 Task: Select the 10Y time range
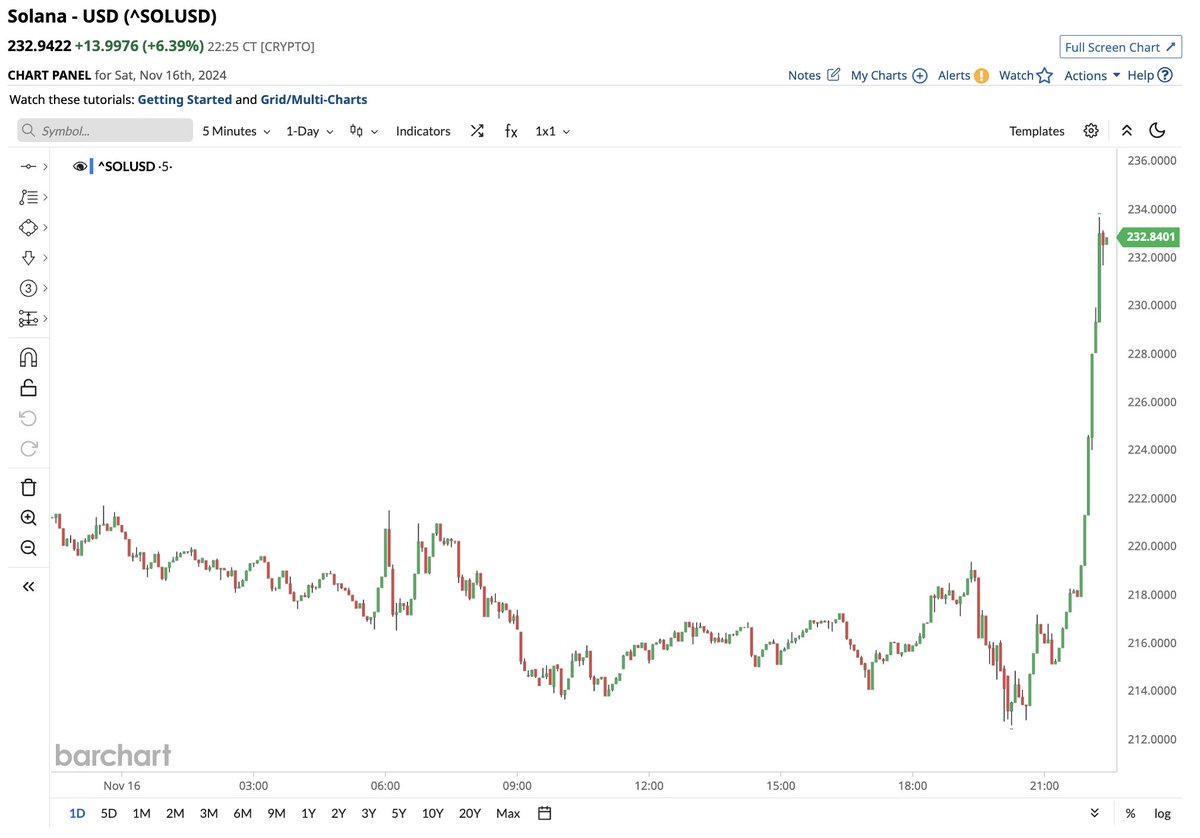(432, 813)
